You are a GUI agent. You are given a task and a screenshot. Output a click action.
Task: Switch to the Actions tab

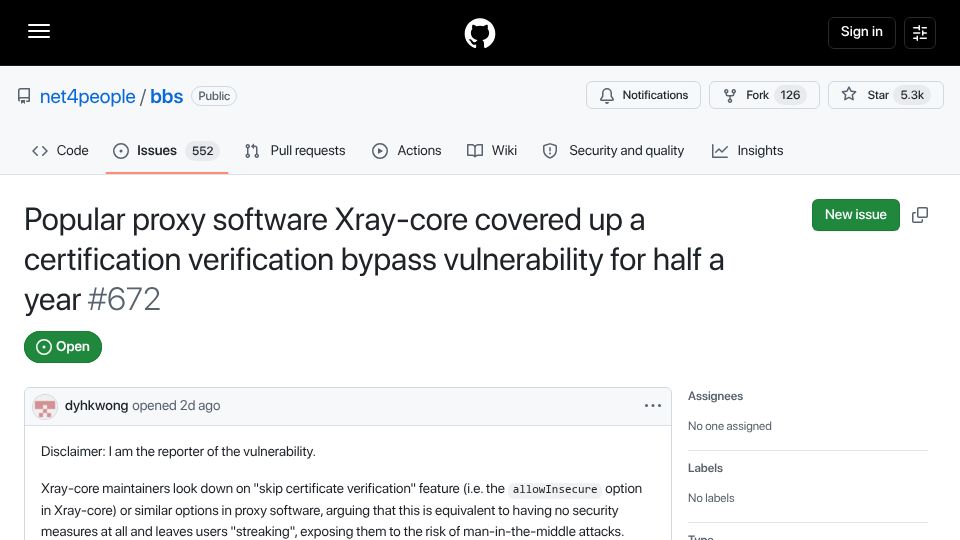click(407, 151)
